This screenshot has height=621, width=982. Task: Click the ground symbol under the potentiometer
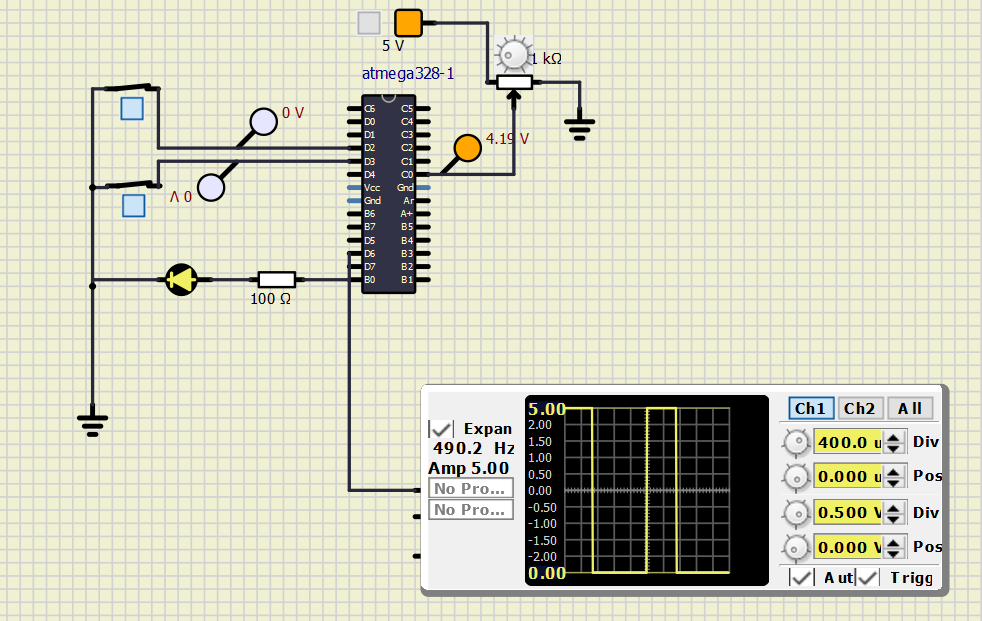578,124
